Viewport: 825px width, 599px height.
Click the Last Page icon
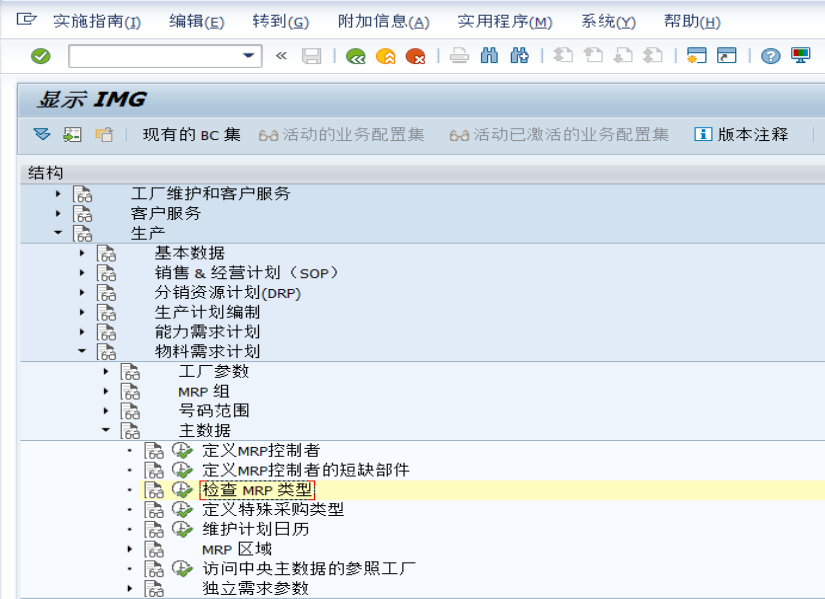653,55
